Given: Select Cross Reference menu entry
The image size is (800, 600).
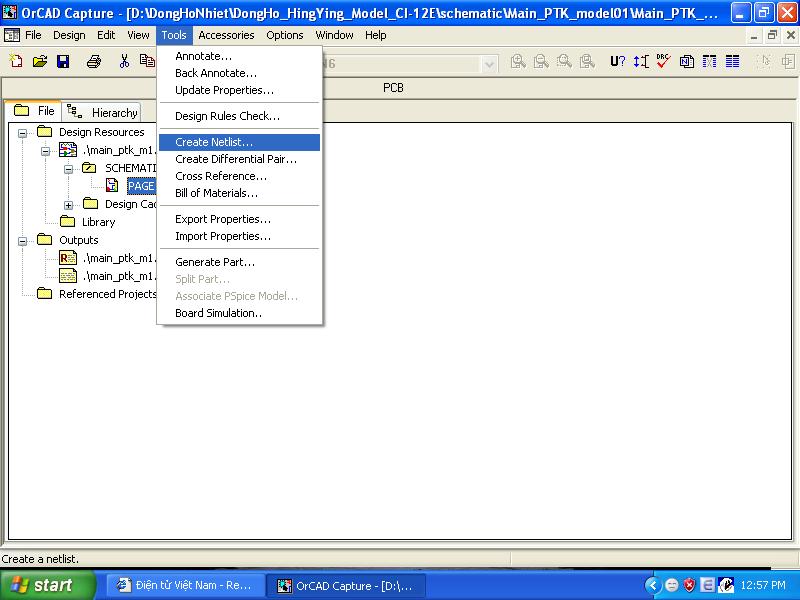Looking at the screenshot, I should pyautogui.click(x=239, y=177).
